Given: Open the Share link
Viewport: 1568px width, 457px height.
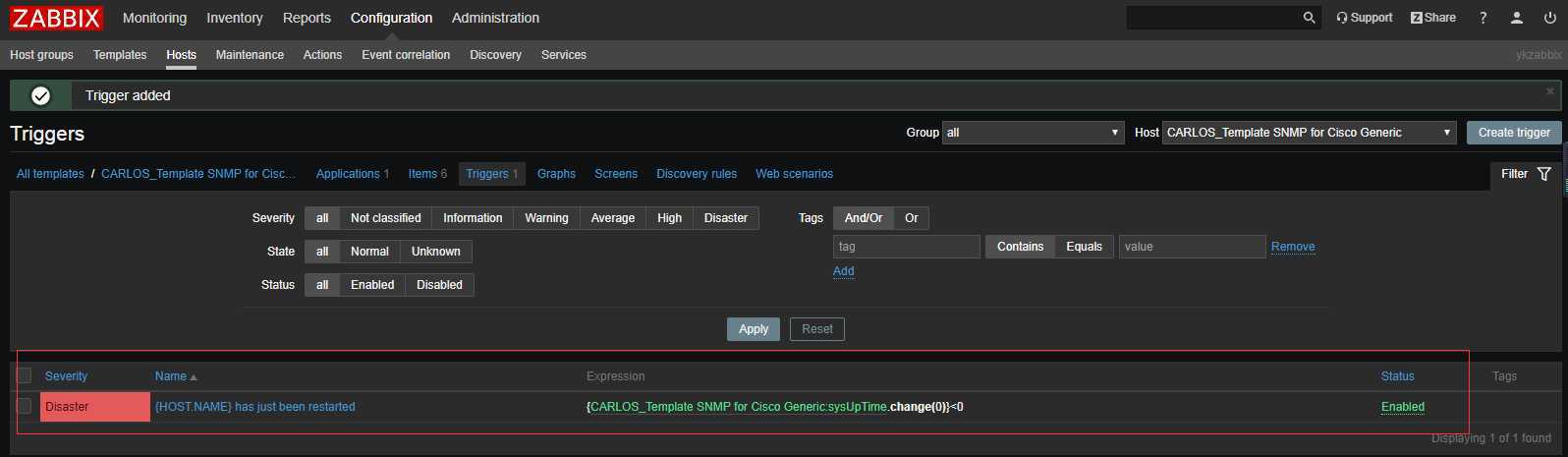Looking at the screenshot, I should point(1433,18).
